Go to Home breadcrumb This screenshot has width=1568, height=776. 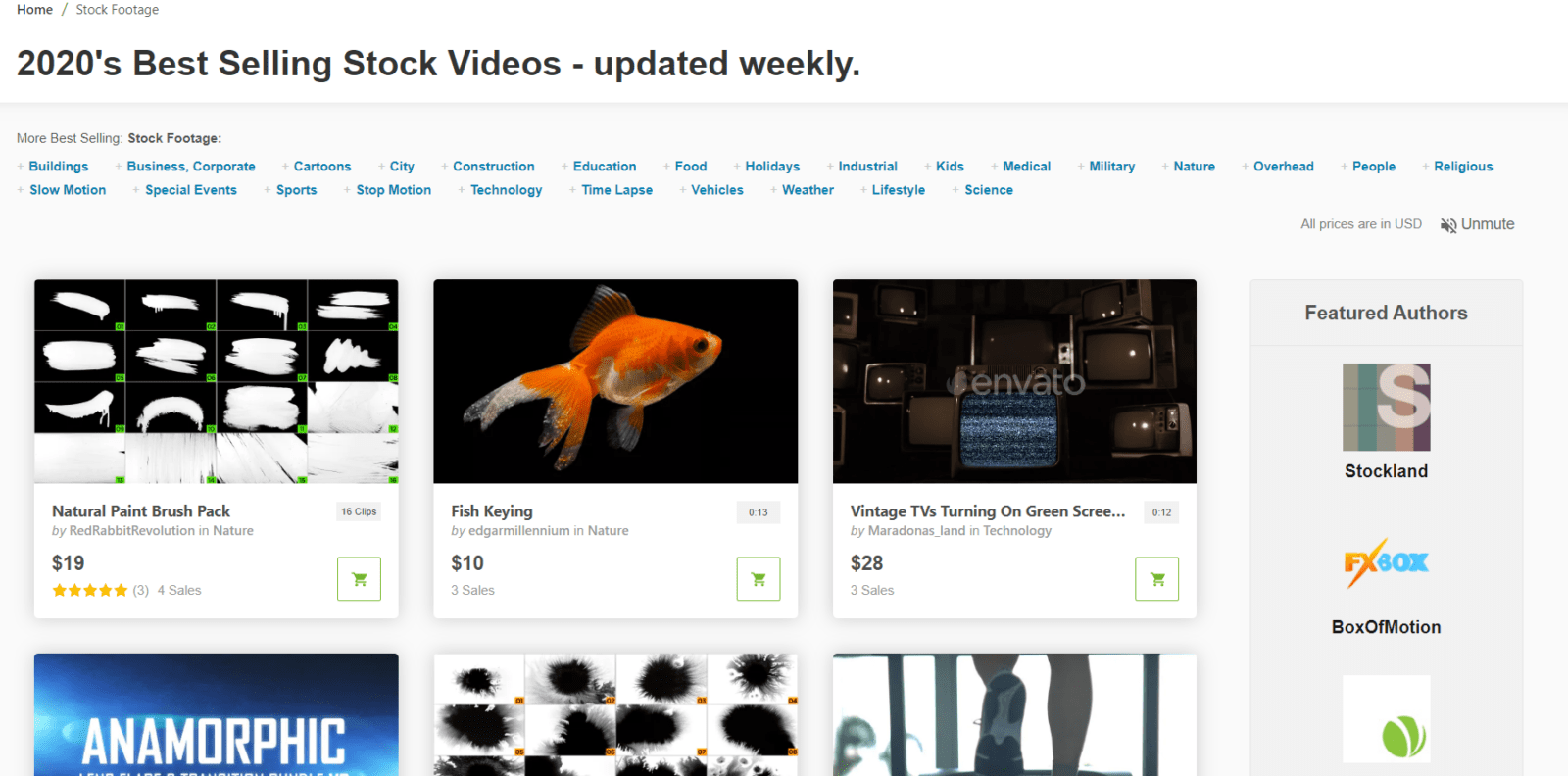(x=34, y=9)
